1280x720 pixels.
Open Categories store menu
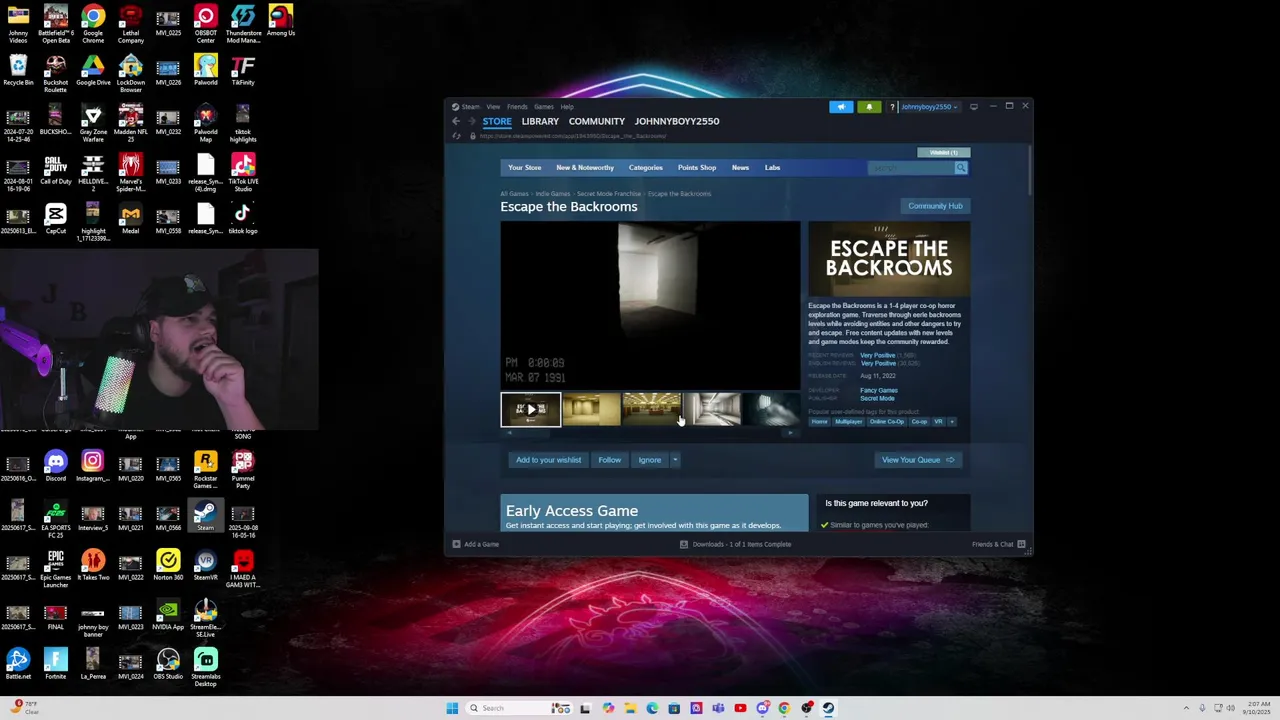point(645,168)
